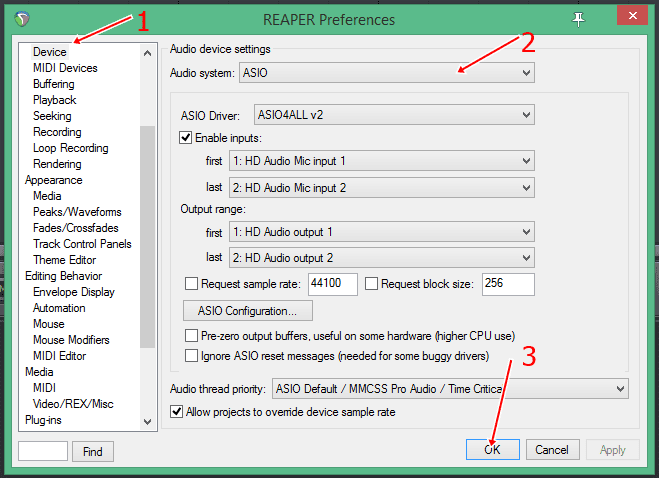Select MIDI page under Media category
Image resolution: width=659 pixels, height=478 pixels.
click(x=44, y=387)
